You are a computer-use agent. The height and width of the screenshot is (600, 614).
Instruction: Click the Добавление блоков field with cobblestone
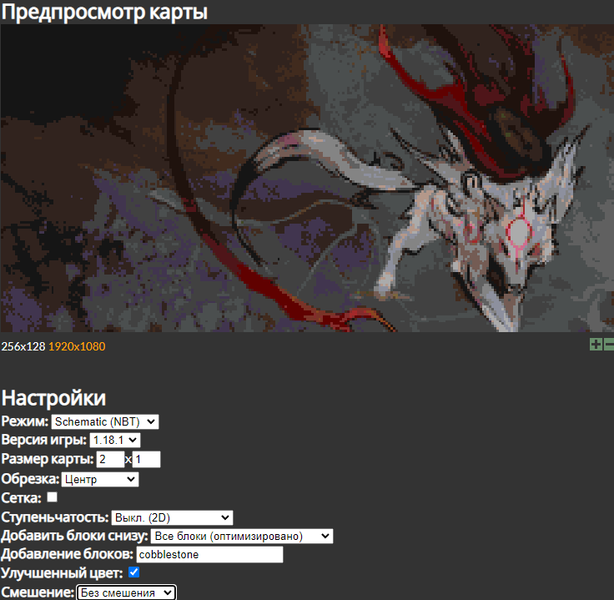(209, 555)
